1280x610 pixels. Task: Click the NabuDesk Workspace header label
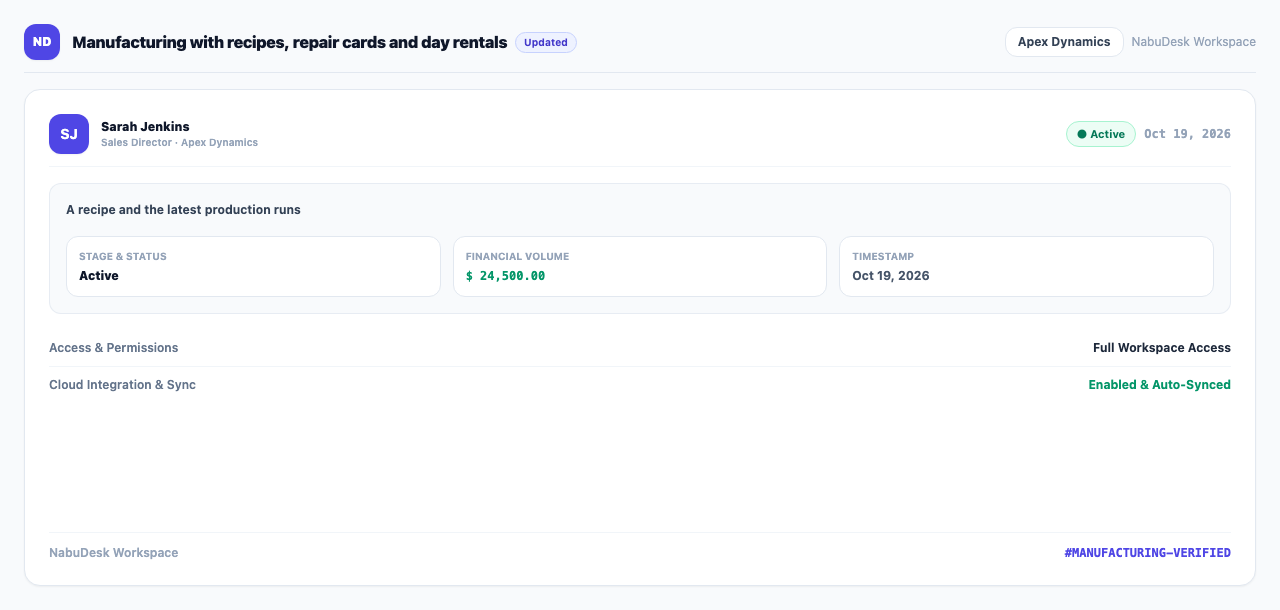pos(1193,42)
